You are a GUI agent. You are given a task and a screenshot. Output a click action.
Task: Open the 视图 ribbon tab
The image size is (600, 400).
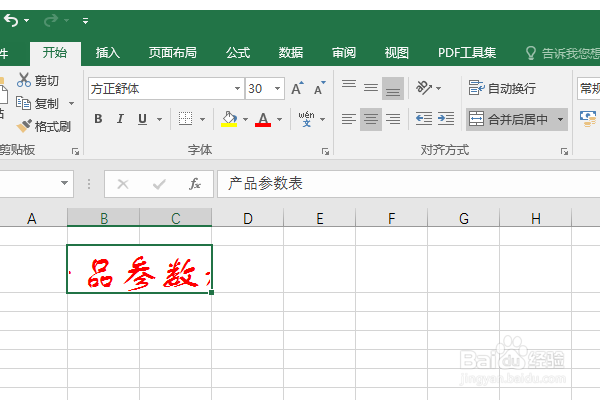click(x=396, y=53)
